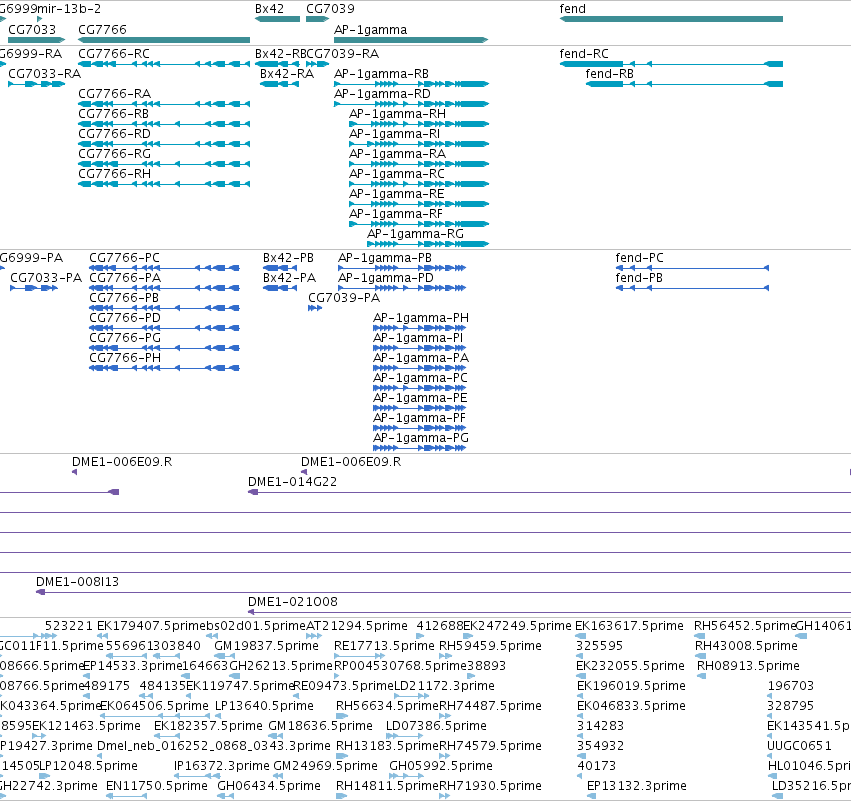
Task: Select EST EK179407.5prime
Action: [150, 625]
